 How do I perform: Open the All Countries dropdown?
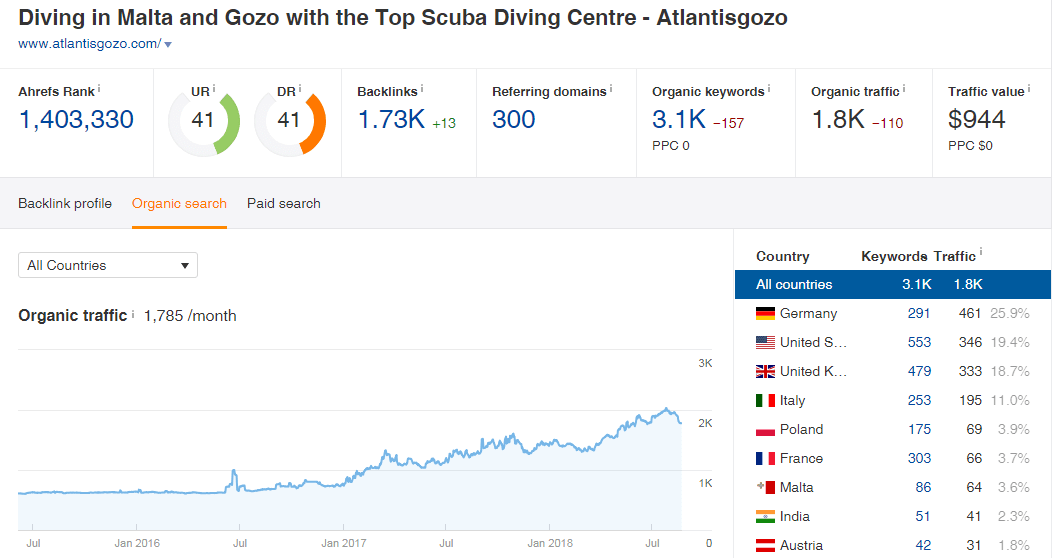point(108,265)
